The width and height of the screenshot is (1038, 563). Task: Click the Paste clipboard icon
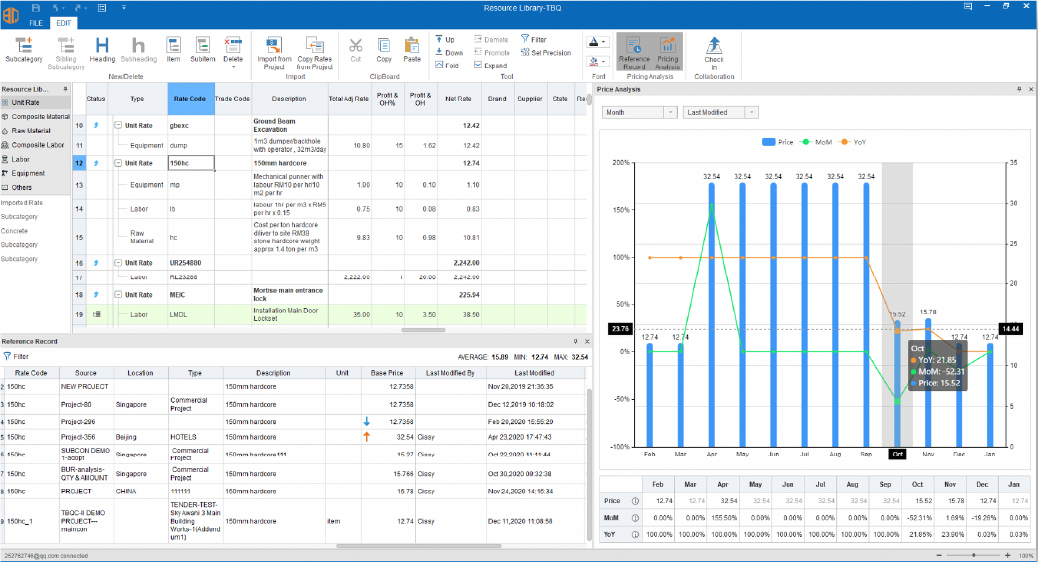[x=411, y=45]
